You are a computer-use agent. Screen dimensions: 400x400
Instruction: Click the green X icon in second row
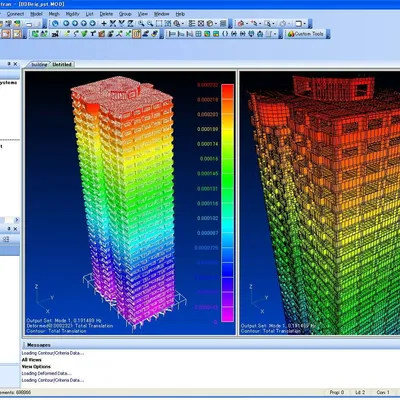[x=128, y=34]
